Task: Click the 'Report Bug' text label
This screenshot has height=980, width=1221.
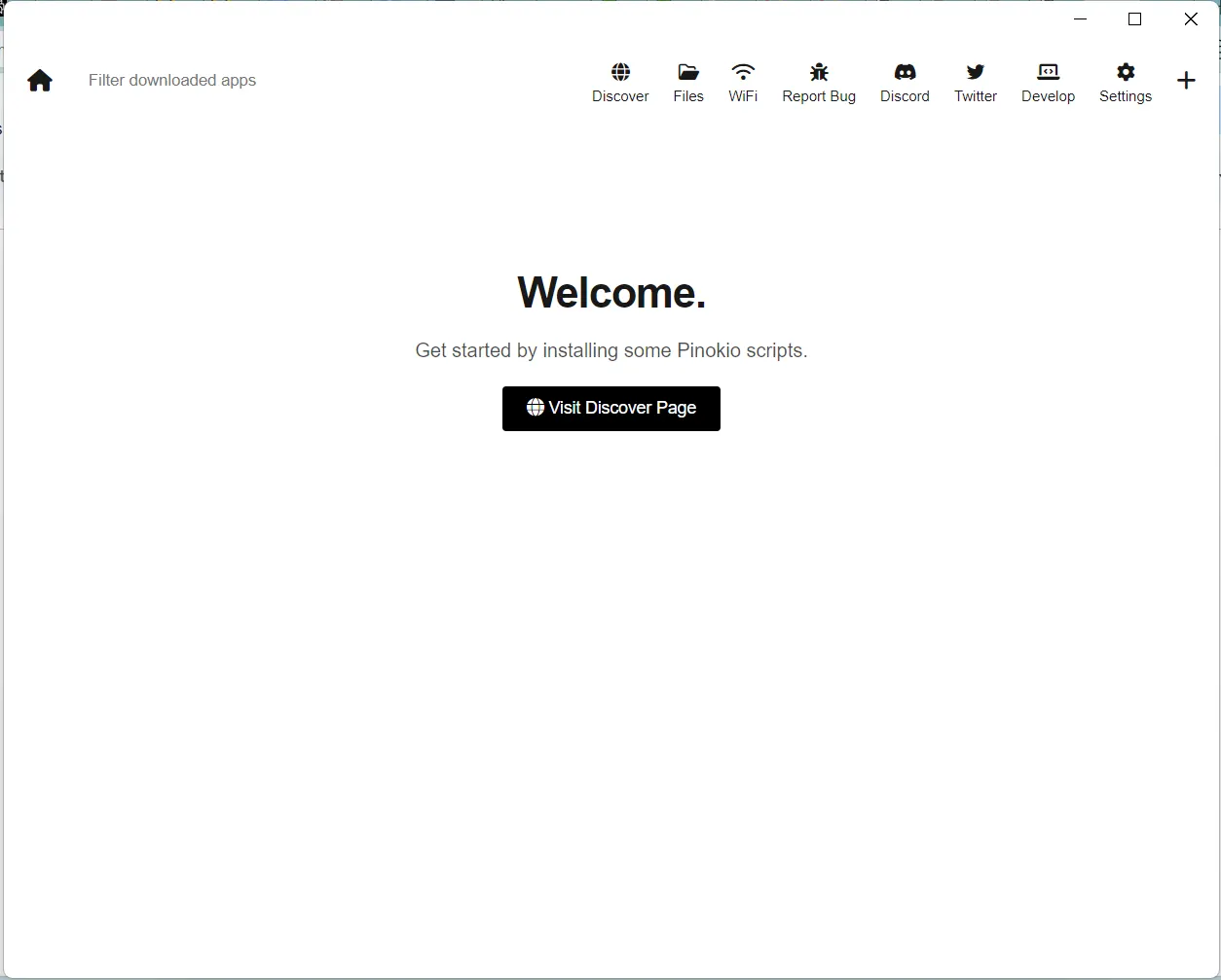Action: tap(819, 96)
